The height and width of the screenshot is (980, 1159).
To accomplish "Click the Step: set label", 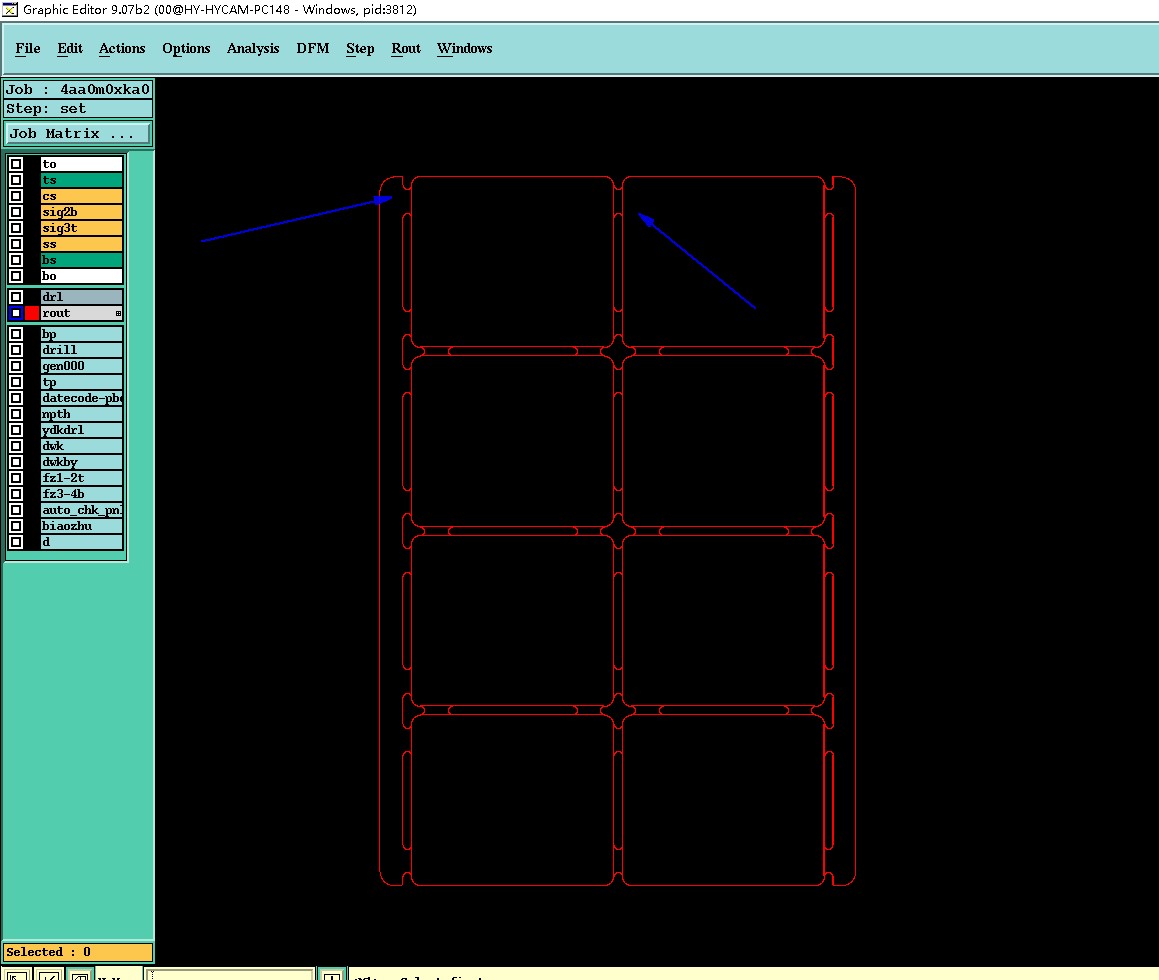I will (78, 109).
